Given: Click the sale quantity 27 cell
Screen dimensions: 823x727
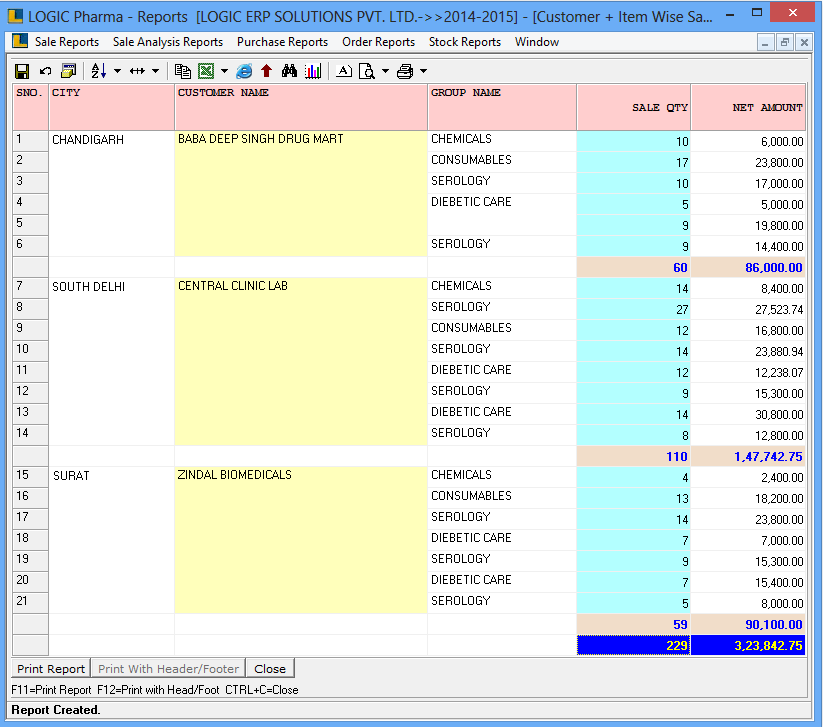Looking at the screenshot, I should 634,309.
